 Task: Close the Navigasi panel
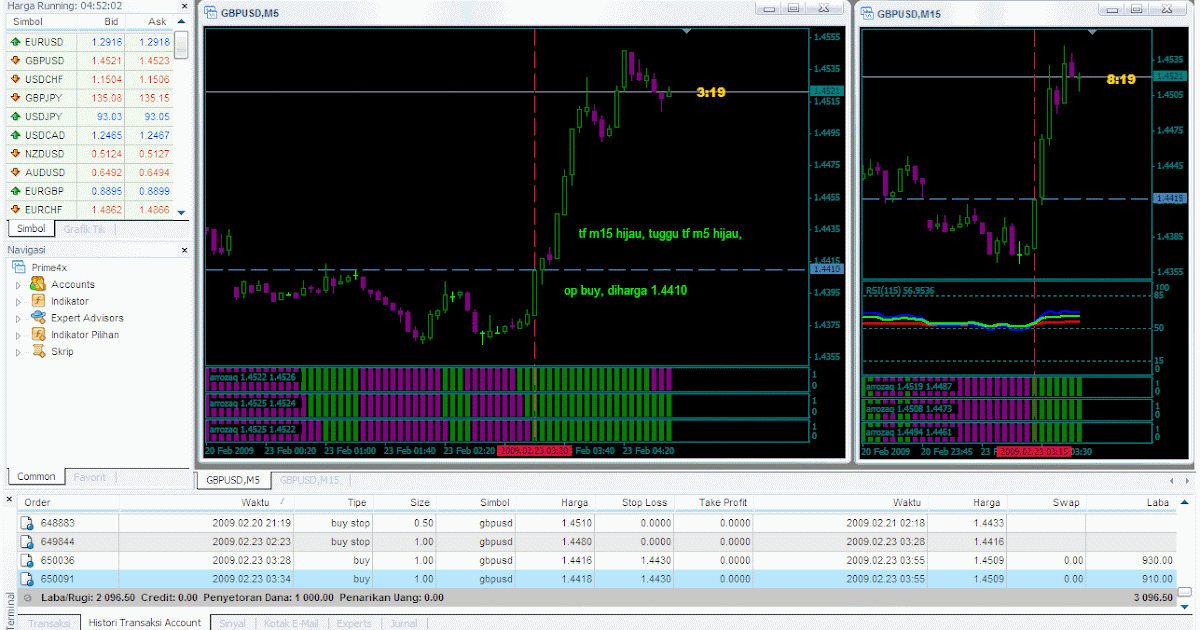click(x=185, y=249)
